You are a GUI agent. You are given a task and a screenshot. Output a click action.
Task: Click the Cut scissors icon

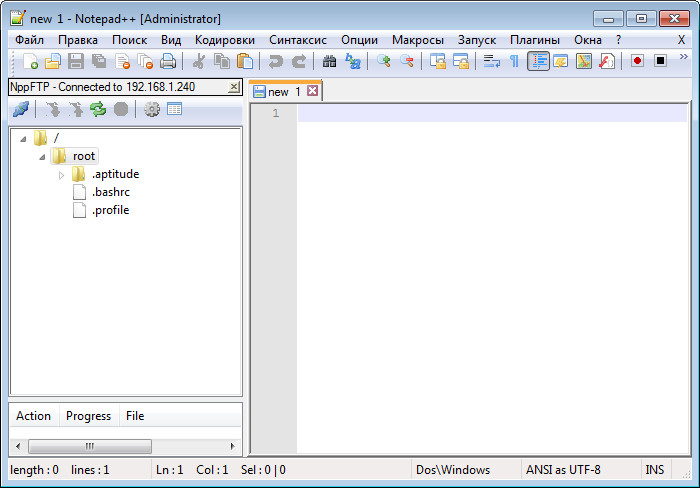[198, 61]
